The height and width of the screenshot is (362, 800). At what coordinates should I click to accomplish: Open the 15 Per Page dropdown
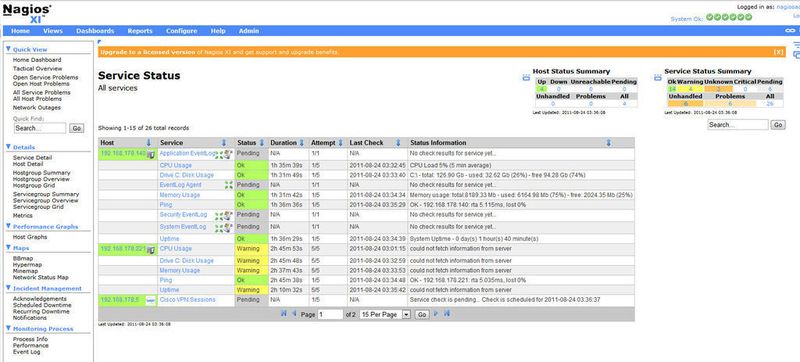pyautogui.click(x=385, y=315)
